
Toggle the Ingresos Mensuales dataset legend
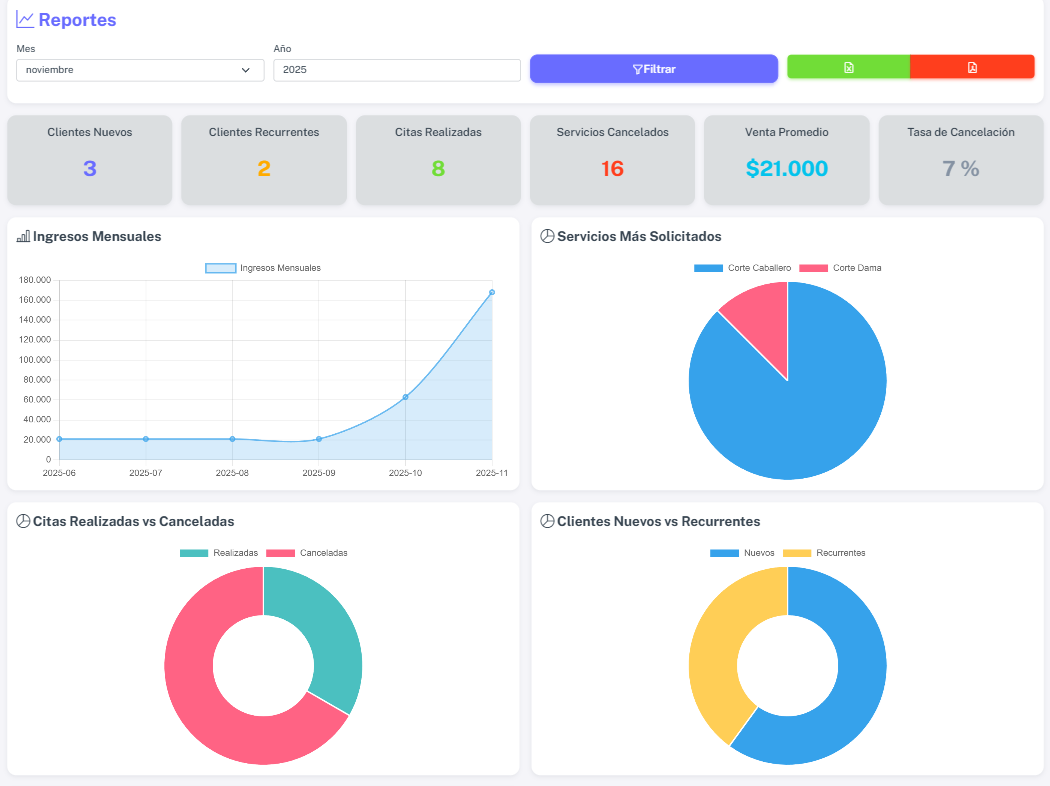pos(263,268)
